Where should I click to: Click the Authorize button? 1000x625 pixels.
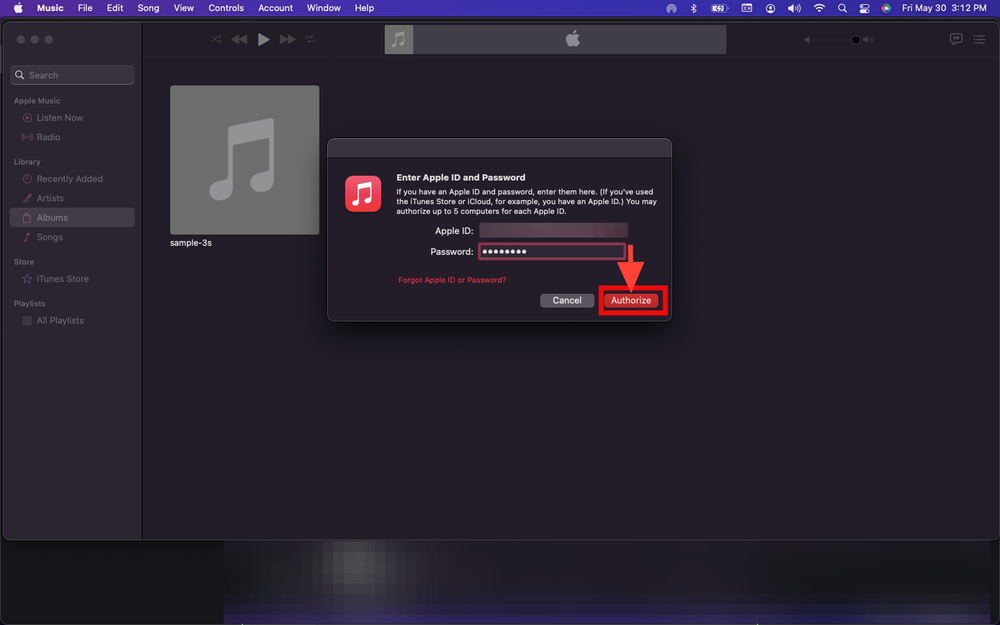click(631, 299)
